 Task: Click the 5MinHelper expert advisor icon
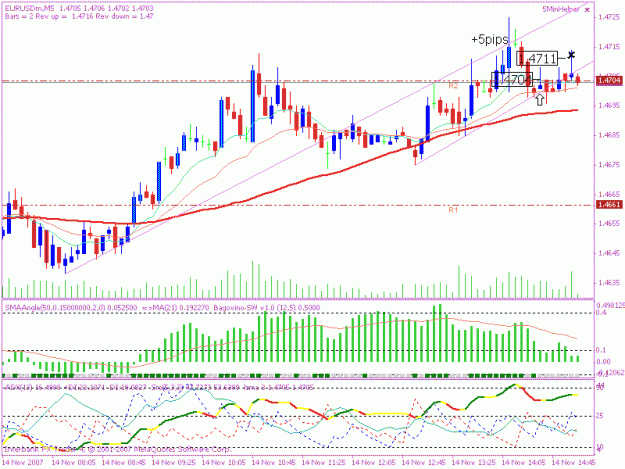pos(587,10)
